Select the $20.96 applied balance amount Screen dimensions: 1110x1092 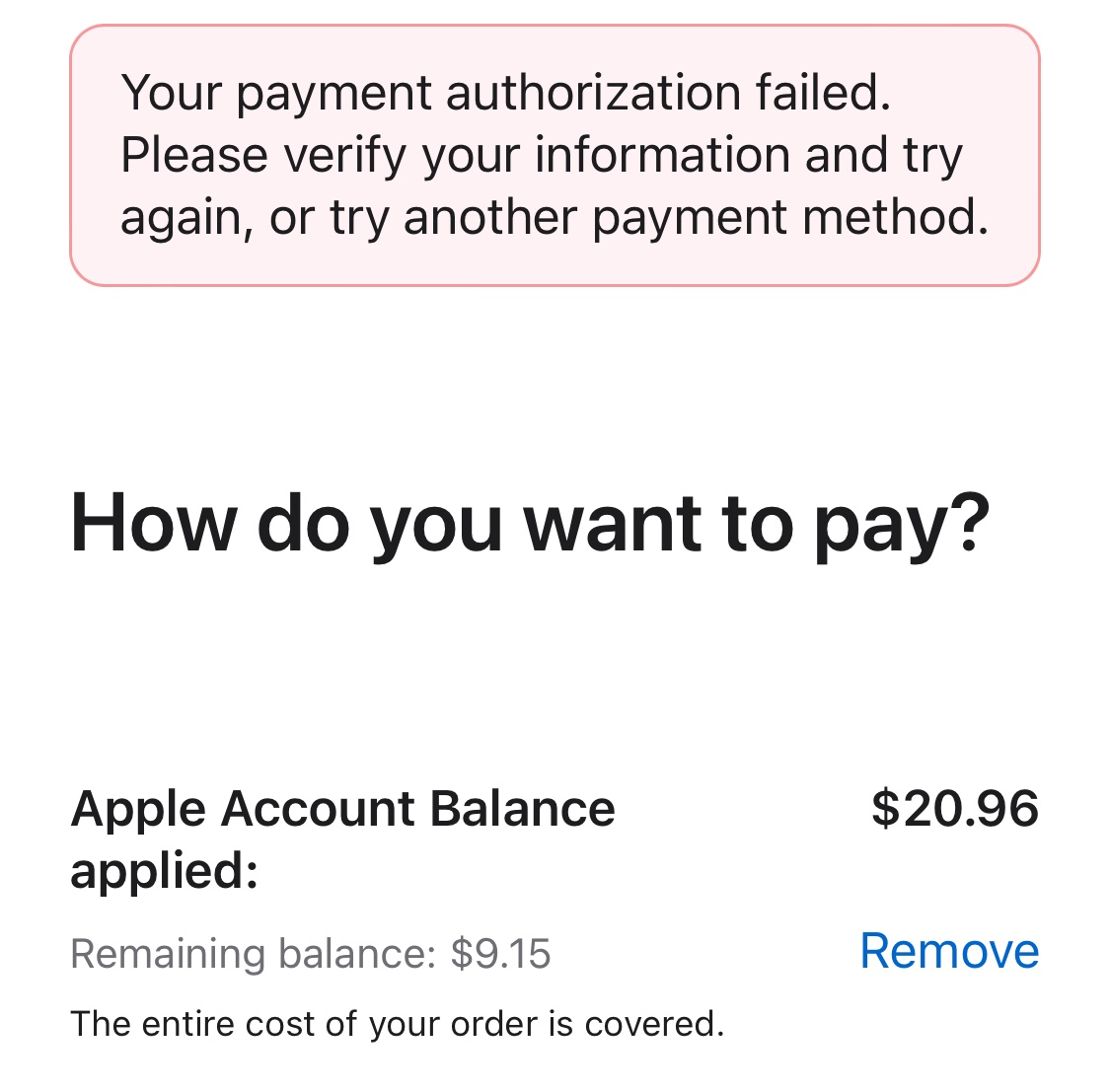pyautogui.click(x=956, y=808)
